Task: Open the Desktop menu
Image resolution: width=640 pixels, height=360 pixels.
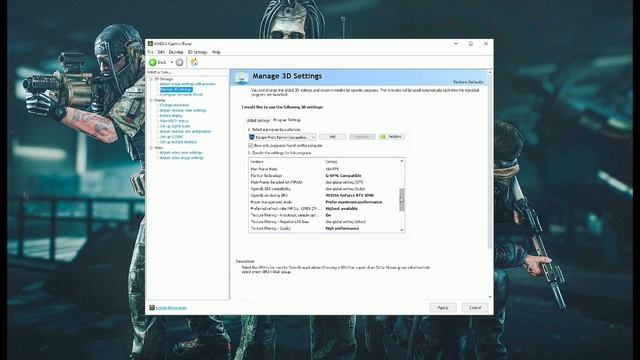Action: click(x=176, y=52)
